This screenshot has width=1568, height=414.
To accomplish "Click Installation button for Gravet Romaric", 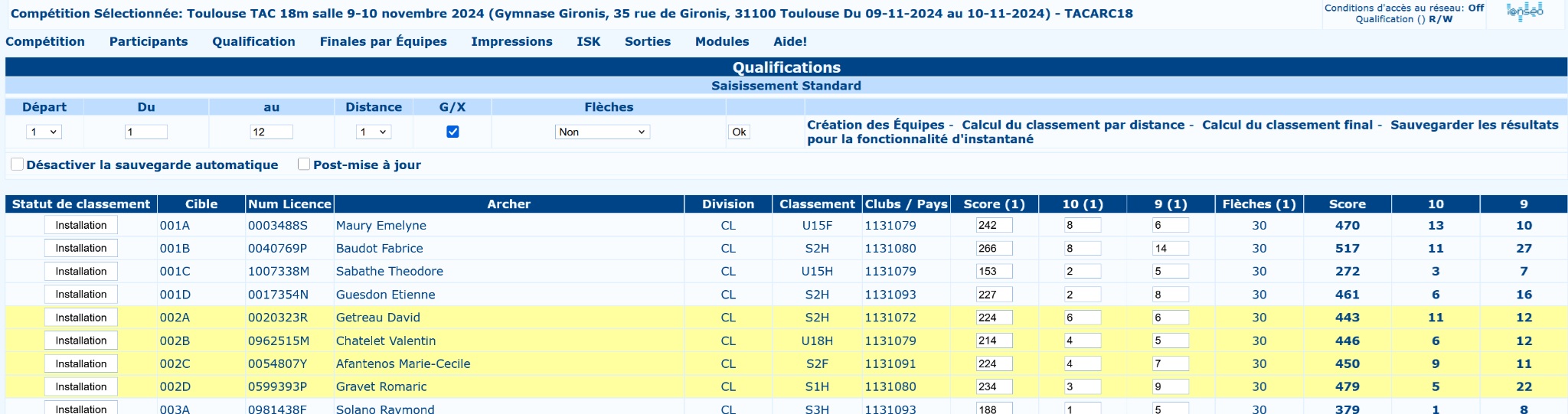I will point(81,386).
